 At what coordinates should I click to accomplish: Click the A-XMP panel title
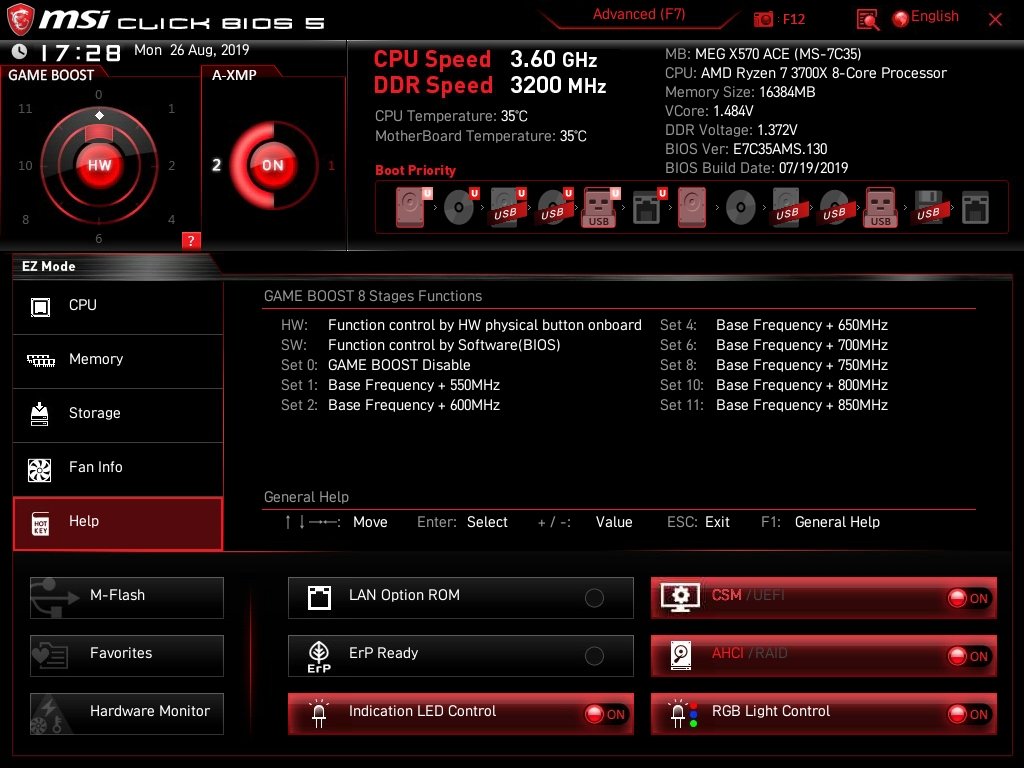(234, 75)
